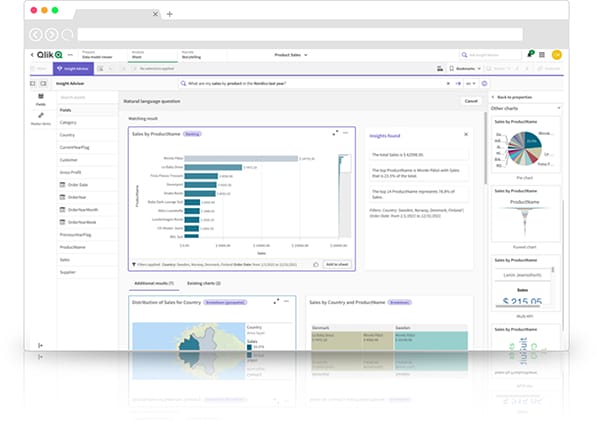The width and height of the screenshot is (596, 429).
Task: Open the Sales by ProductName chart options menu
Action: coord(346,133)
